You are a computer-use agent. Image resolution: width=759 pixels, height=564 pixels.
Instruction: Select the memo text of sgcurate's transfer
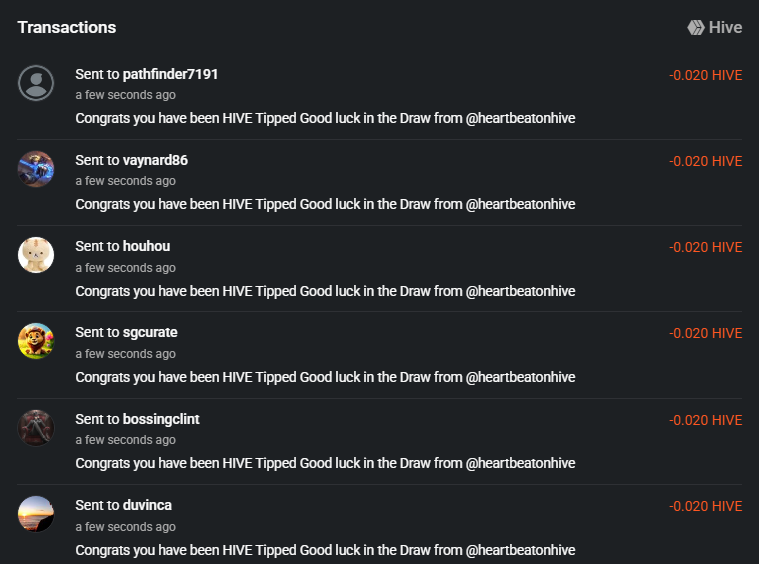(x=325, y=377)
